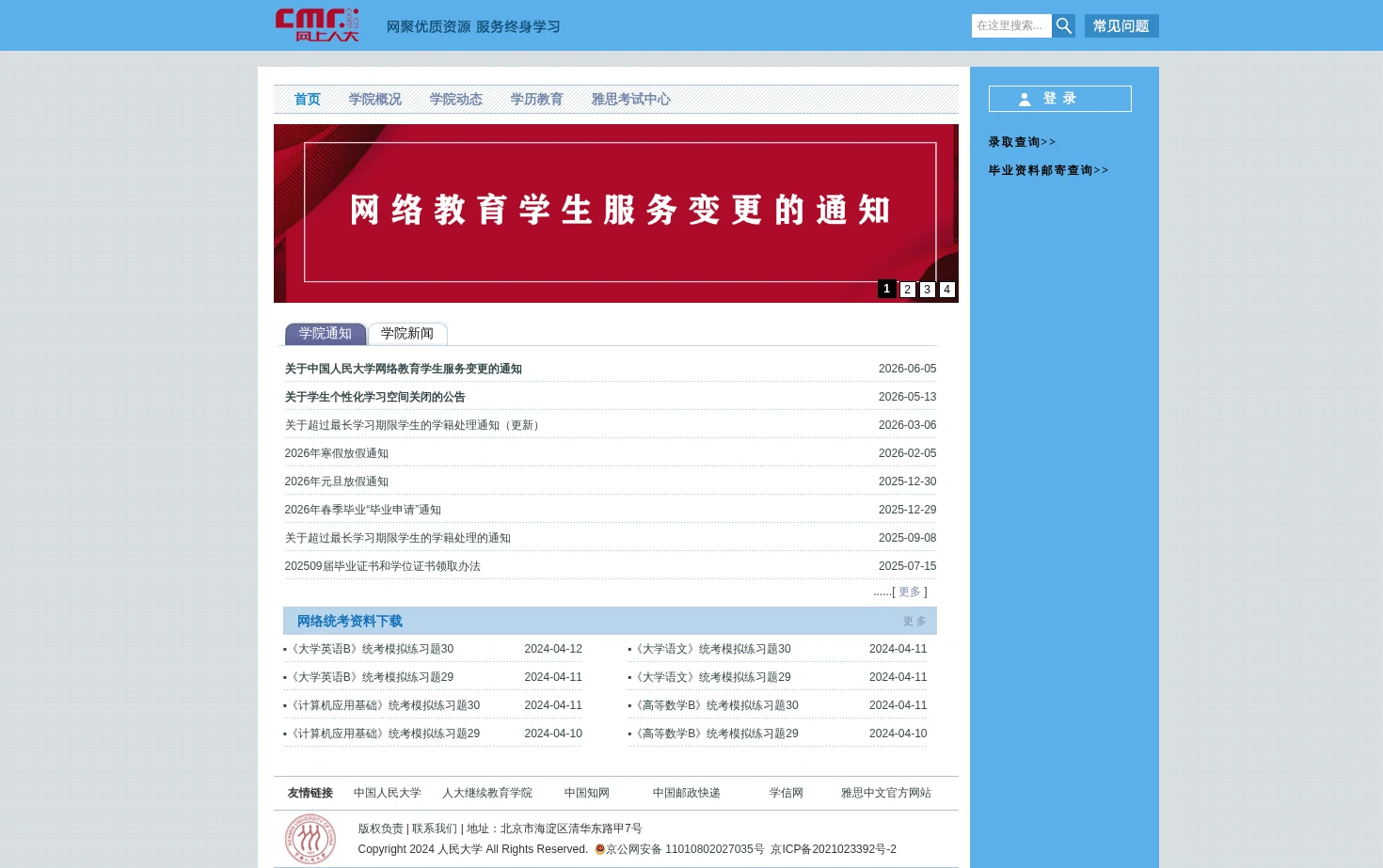Open the 常见问题 page
Screen dimensions: 1383x868
point(1121,25)
